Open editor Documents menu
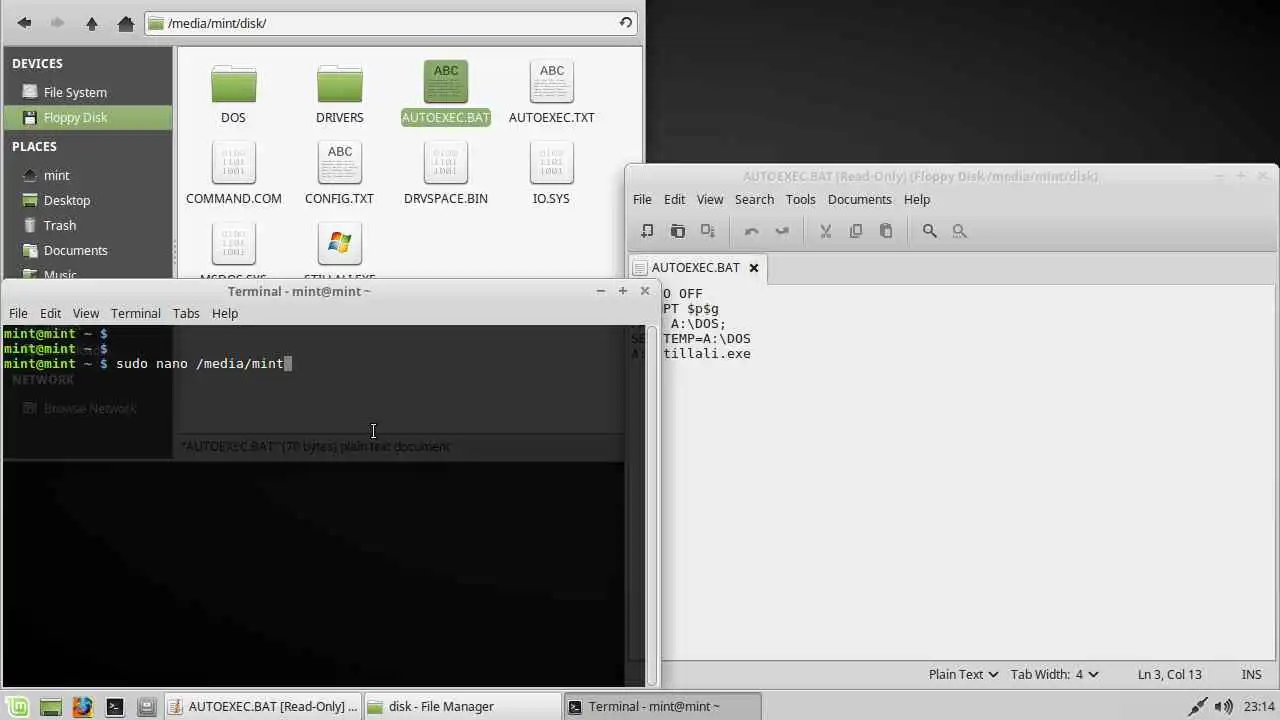The image size is (1280, 720). coord(860,199)
